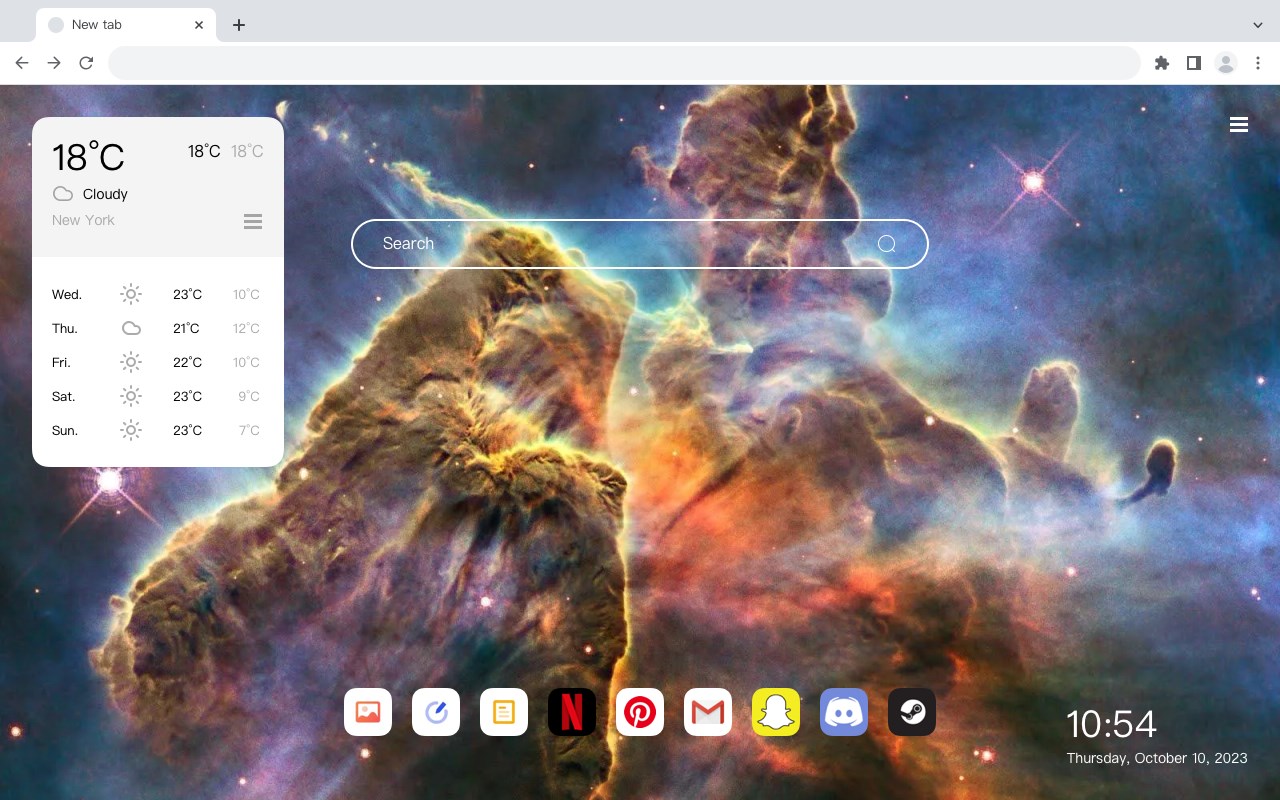
Task: Click the Search input field
Action: (640, 244)
